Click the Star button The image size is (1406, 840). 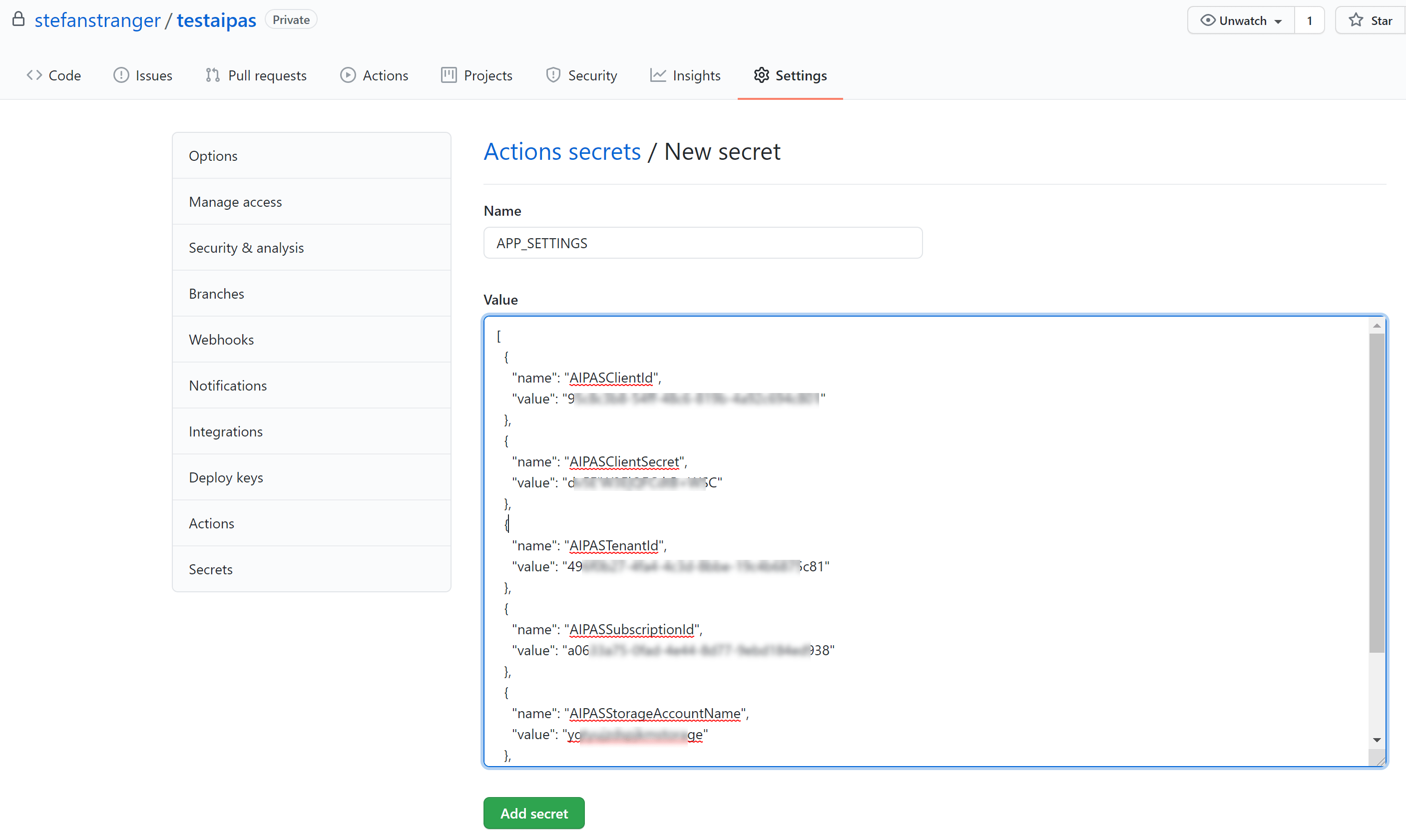point(1371,21)
